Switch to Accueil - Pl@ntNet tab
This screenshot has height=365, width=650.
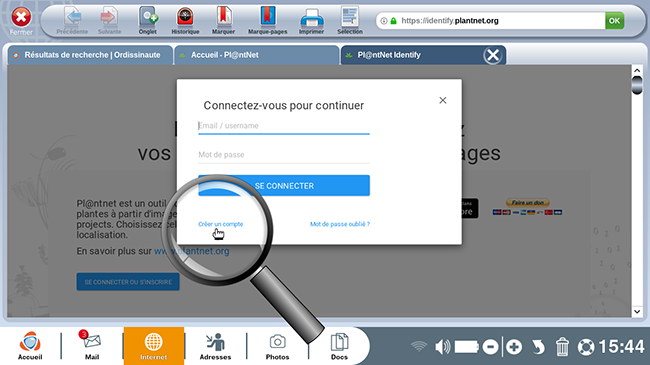257,55
